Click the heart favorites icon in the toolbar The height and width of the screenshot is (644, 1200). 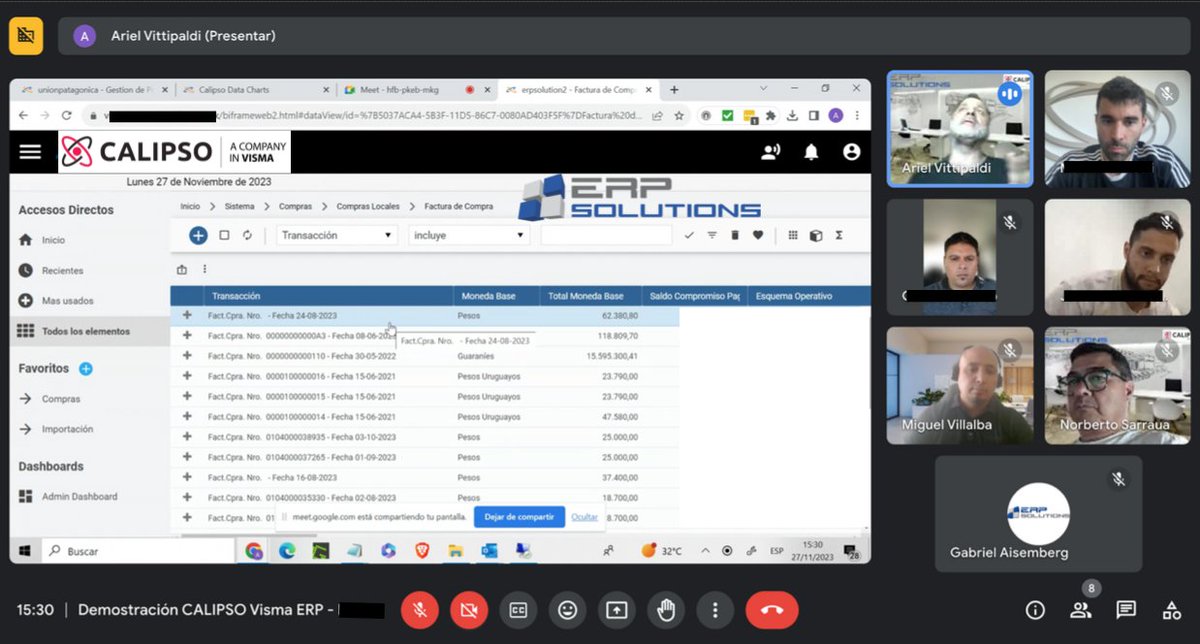point(758,235)
